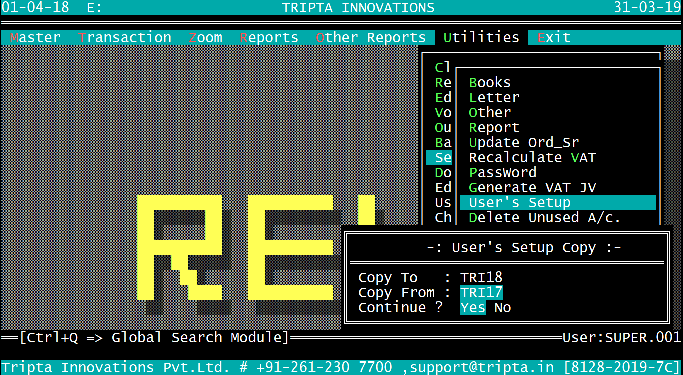The height and width of the screenshot is (375, 683).
Task: Open the Zoom menu
Action: click(206, 37)
